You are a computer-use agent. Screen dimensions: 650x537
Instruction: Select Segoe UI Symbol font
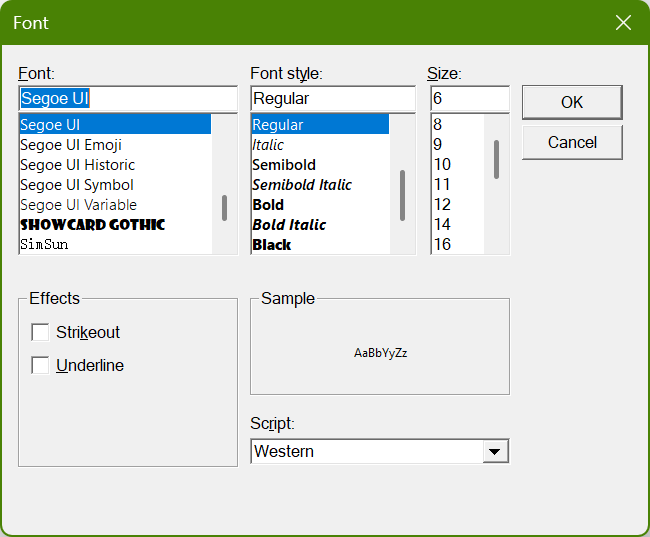tap(115, 185)
